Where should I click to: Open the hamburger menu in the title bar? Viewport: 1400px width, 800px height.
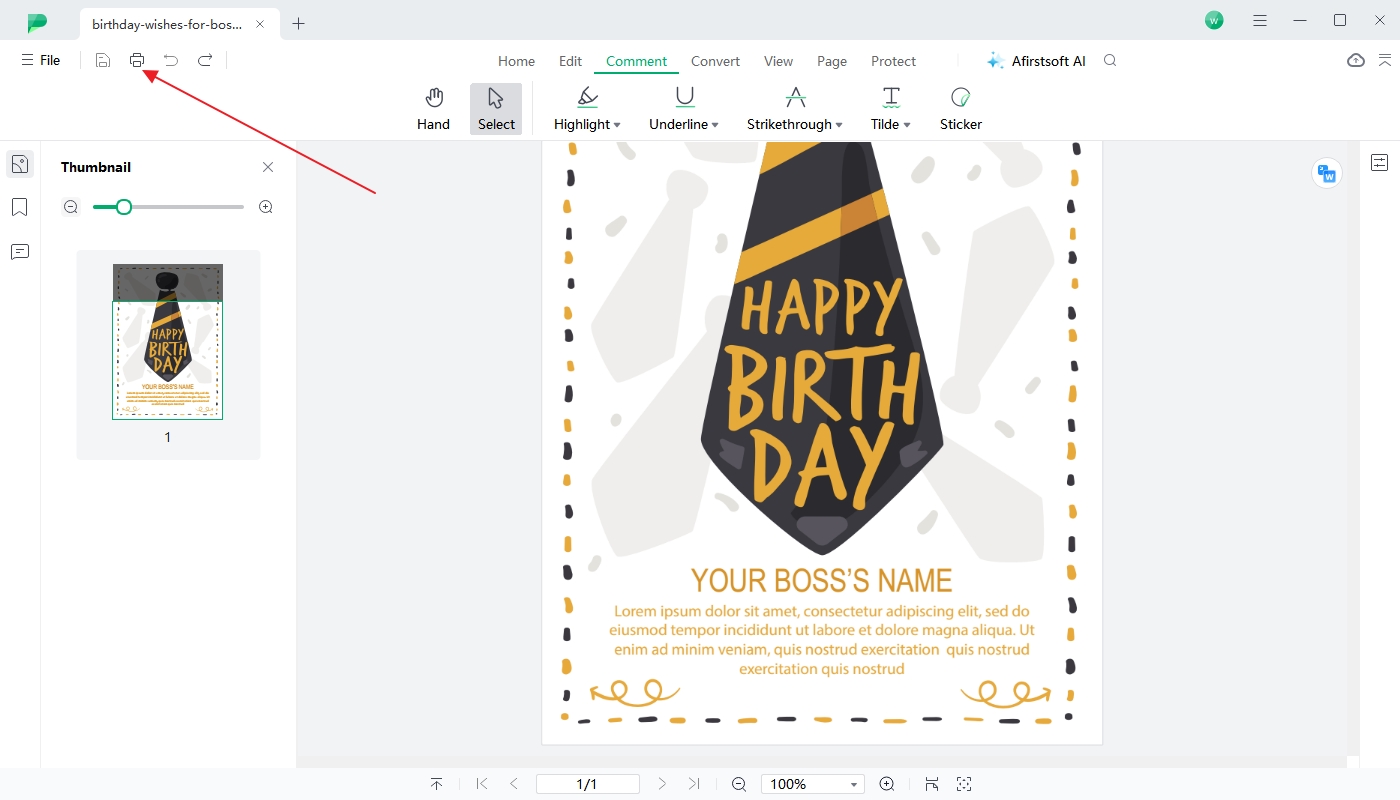[x=1260, y=20]
